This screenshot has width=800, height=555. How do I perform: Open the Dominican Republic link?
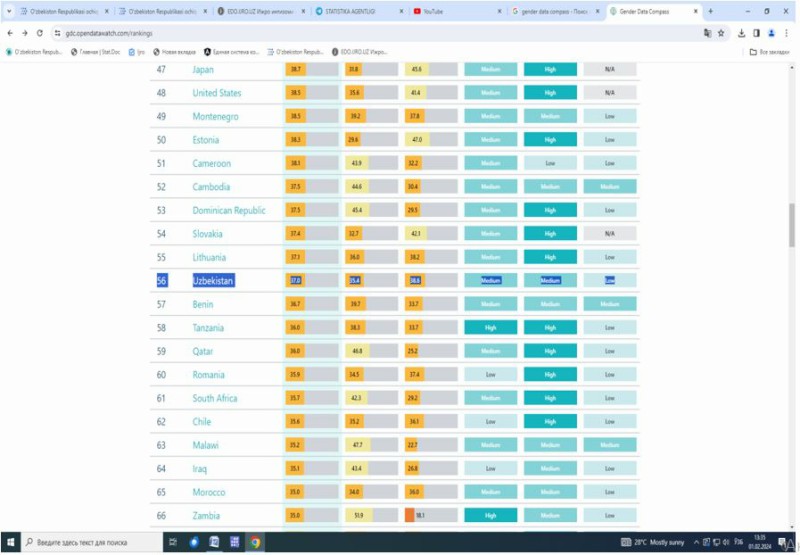(x=229, y=211)
